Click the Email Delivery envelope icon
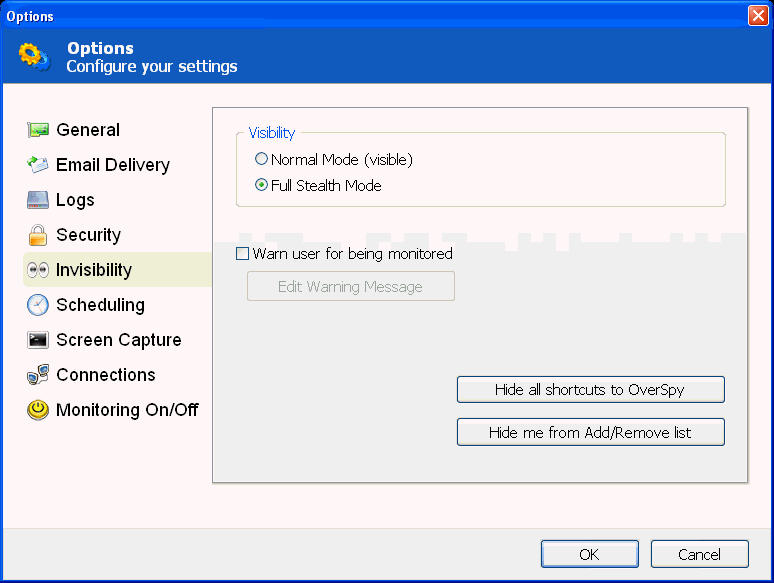Image resolution: width=774 pixels, height=583 pixels. click(x=38, y=165)
